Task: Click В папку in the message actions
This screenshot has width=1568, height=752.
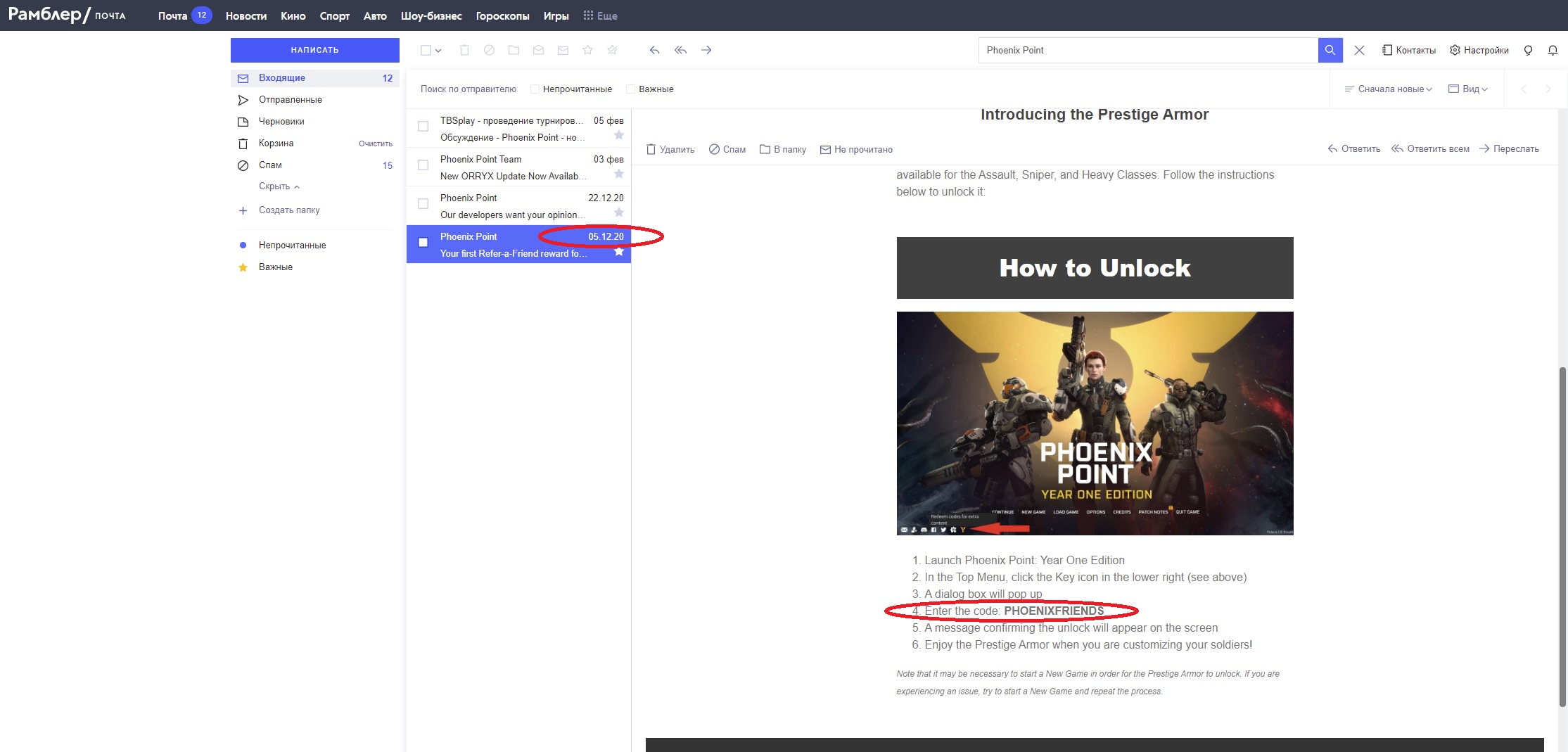Action: tap(783, 149)
